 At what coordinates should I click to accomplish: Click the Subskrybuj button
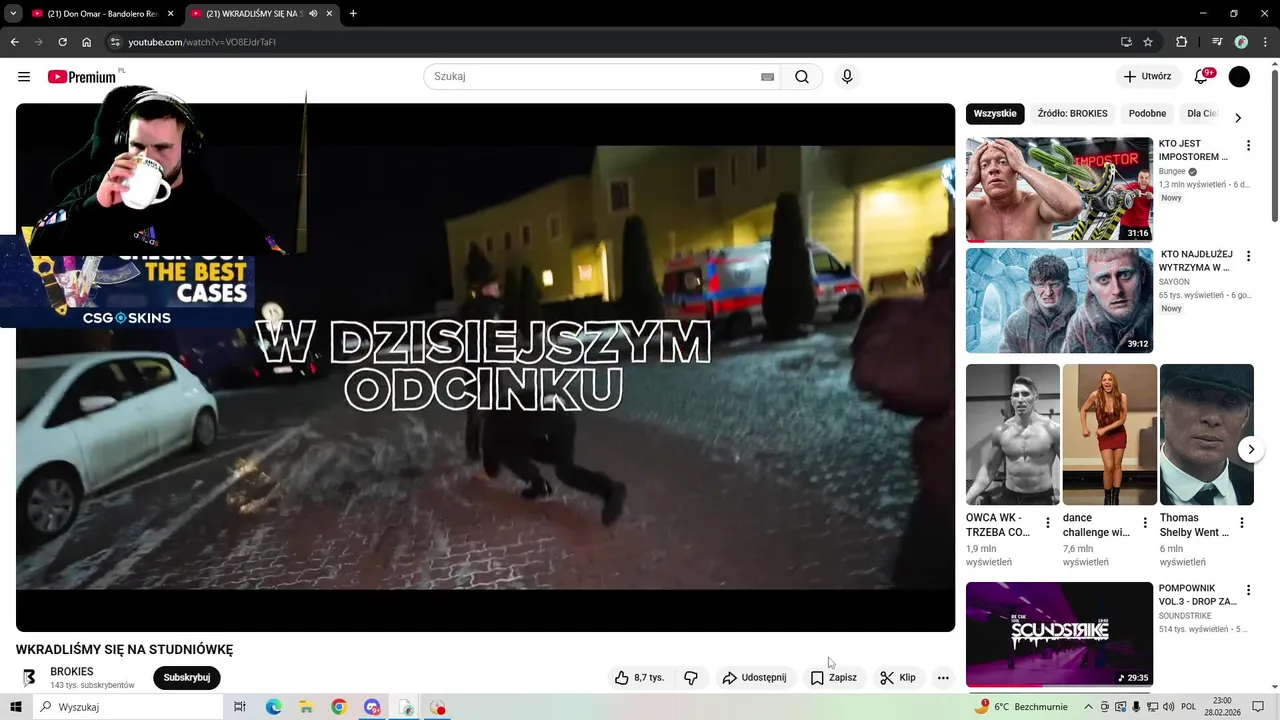[187, 678]
